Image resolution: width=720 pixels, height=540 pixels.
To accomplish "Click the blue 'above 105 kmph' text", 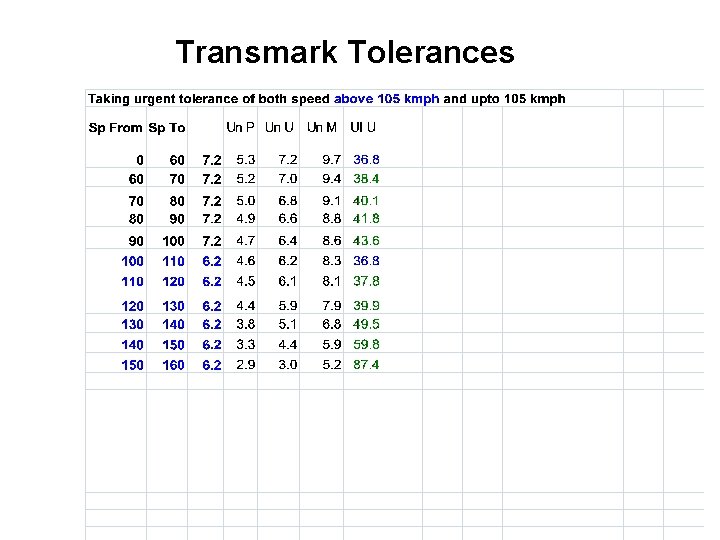I will 386,99.
